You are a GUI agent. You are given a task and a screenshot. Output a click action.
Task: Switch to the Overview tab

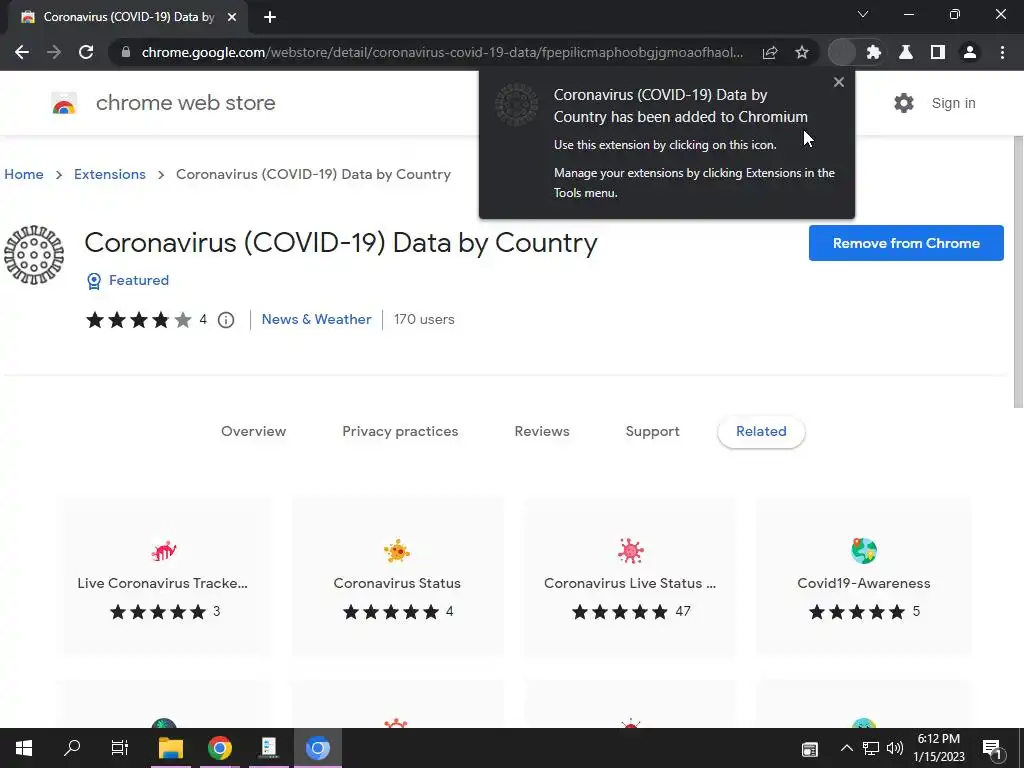(x=253, y=432)
